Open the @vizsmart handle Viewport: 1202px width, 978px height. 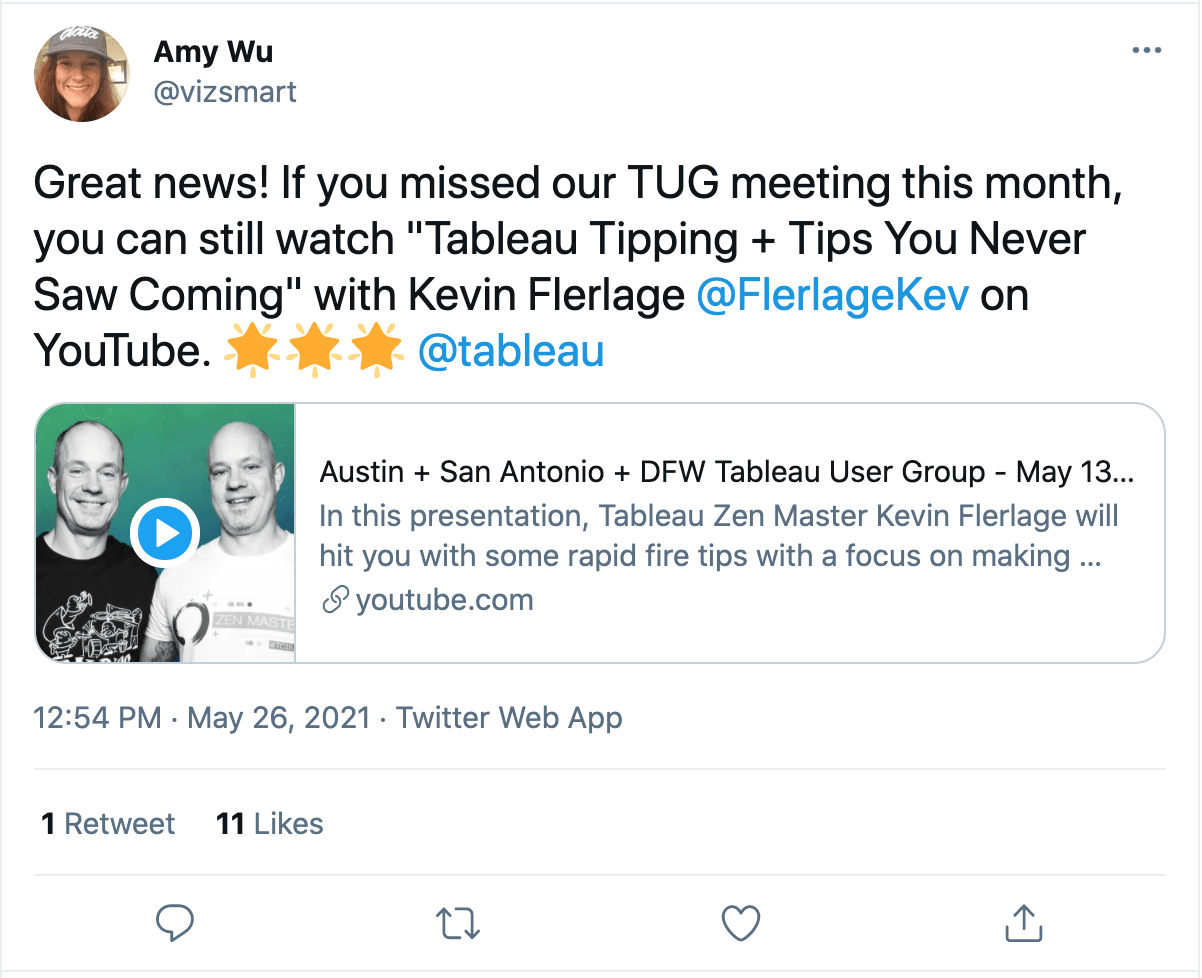(x=225, y=92)
